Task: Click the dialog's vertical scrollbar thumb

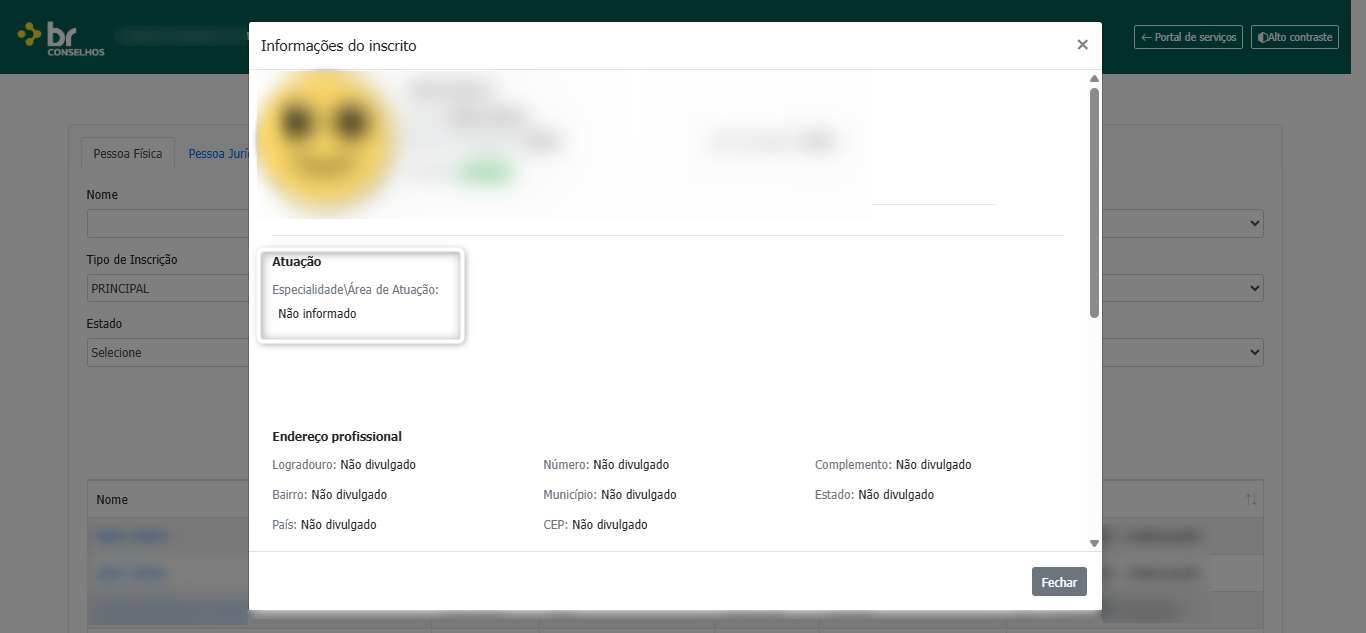Action: (x=1094, y=203)
